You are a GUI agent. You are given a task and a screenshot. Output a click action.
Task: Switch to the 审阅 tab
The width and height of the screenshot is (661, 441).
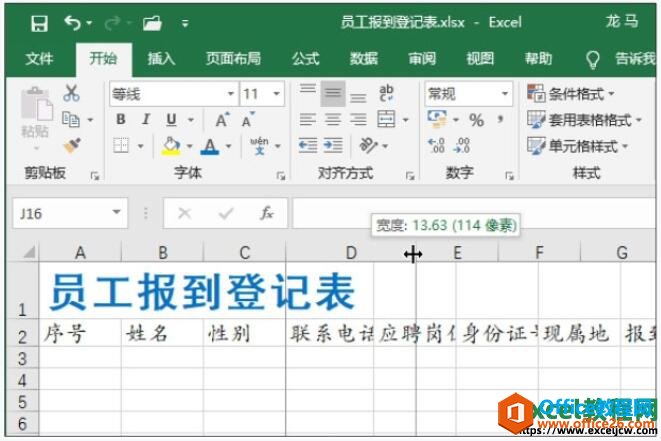[422, 59]
